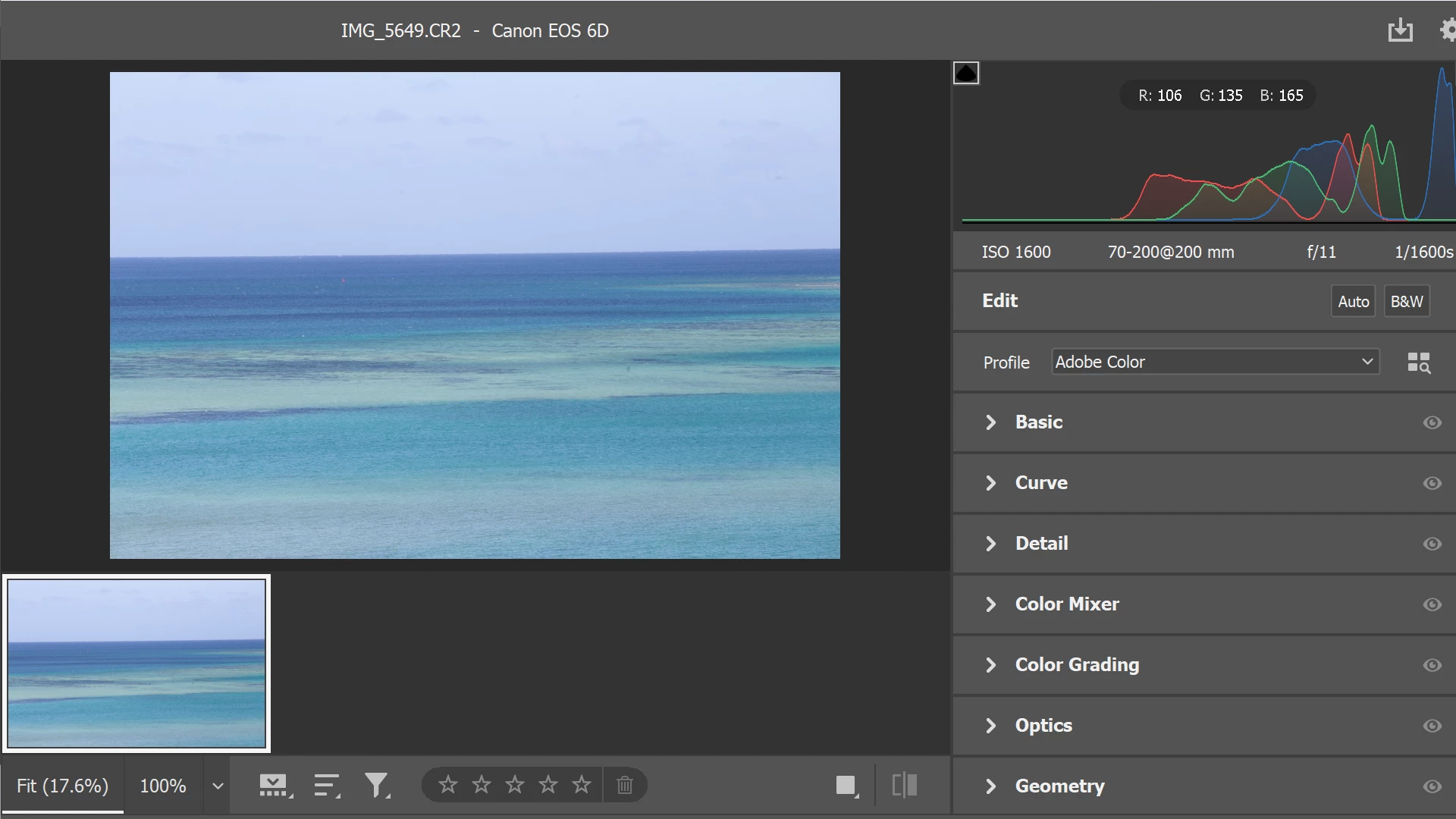The height and width of the screenshot is (819, 1456).
Task: Open the Adobe Color profile dropdown
Action: click(x=1214, y=362)
